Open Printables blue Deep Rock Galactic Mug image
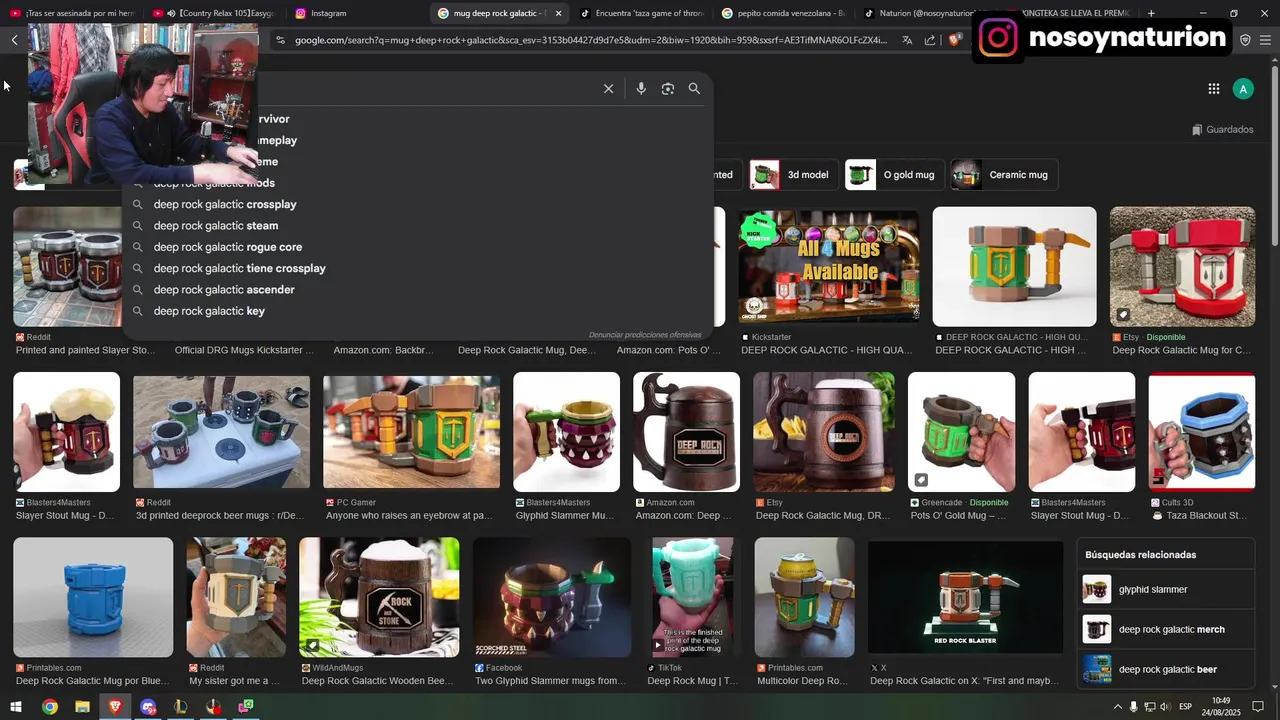Viewport: 1280px width, 720px height. (93, 598)
